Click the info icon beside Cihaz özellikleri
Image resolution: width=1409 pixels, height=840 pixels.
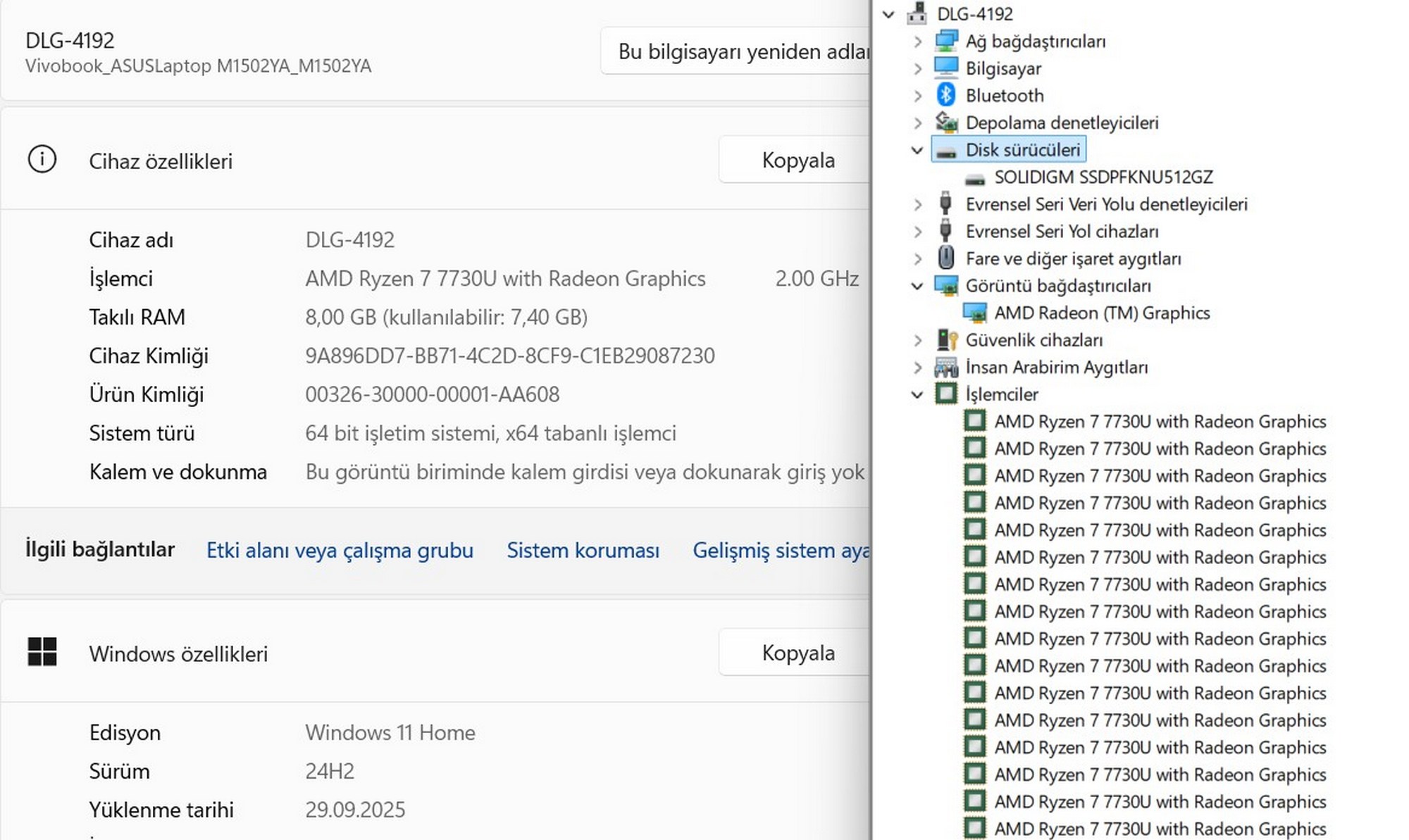(x=42, y=160)
